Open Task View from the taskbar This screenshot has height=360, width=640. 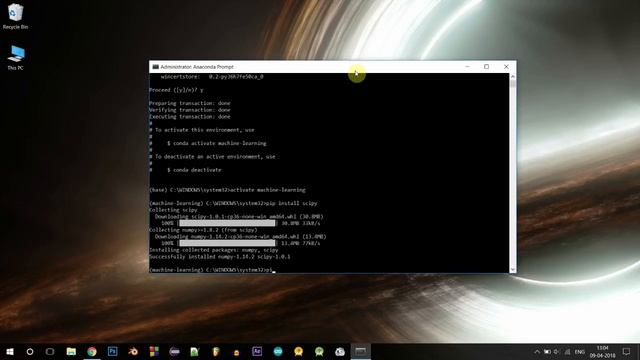50,351
